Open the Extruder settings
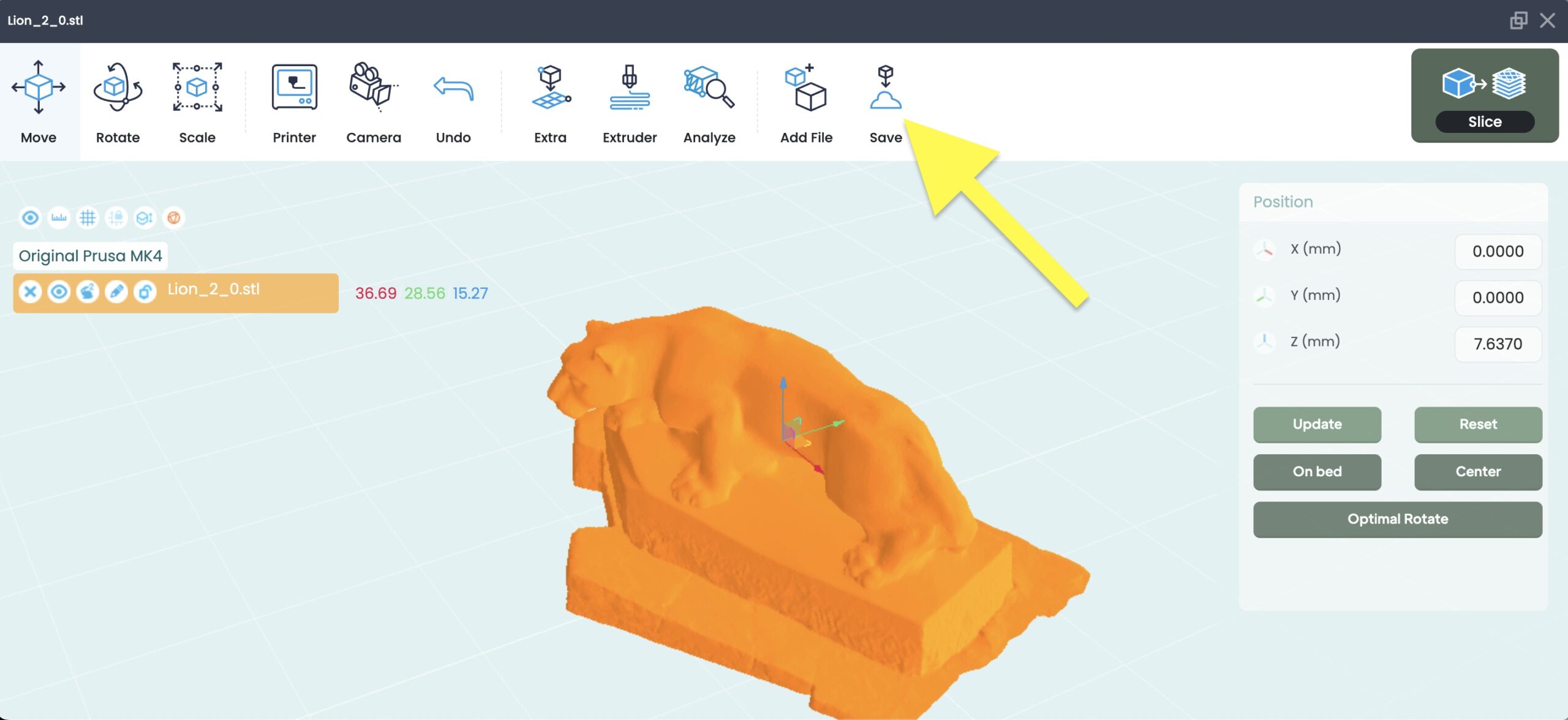This screenshot has width=1568, height=720. point(630,102)
